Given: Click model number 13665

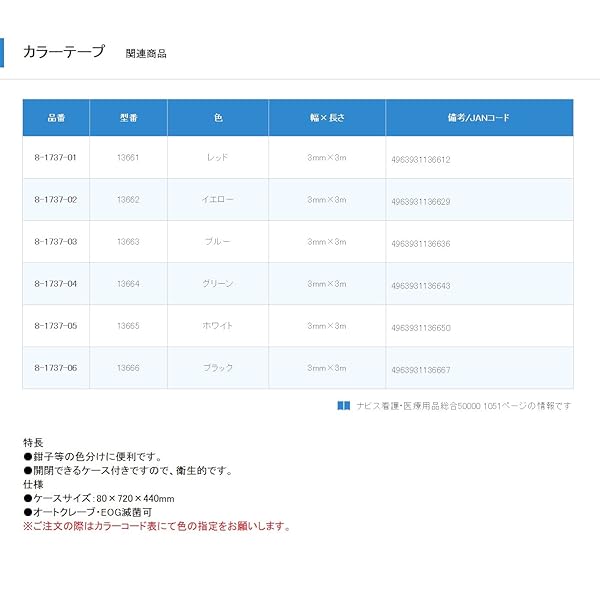Looking at the screenshot, I should click(128, 326).
